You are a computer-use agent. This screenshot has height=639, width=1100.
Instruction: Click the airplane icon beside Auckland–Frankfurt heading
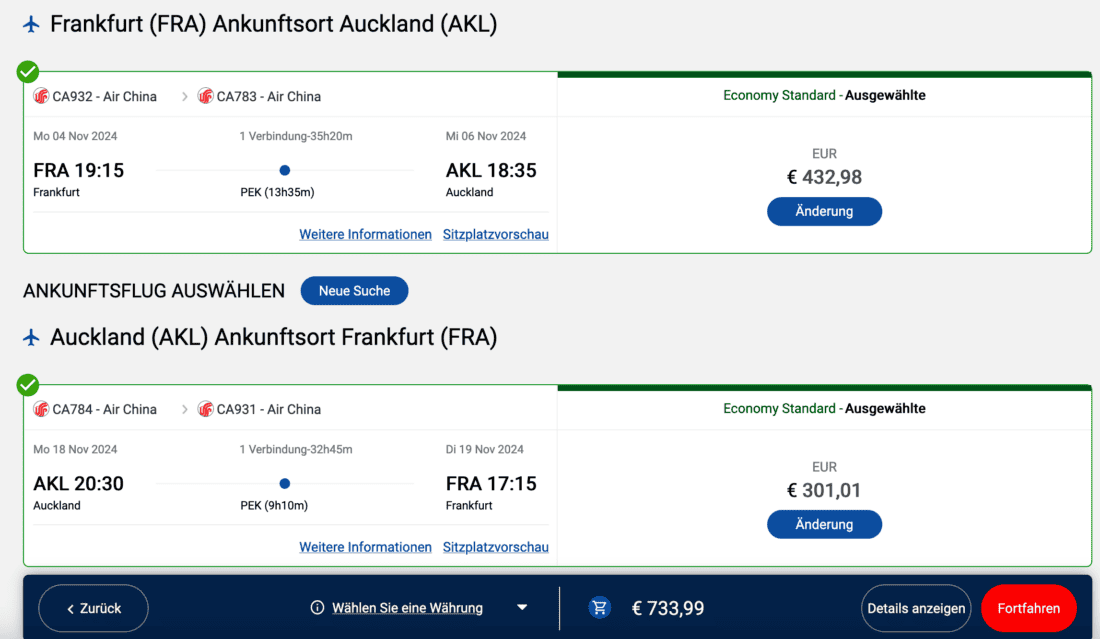click(31, 337)
